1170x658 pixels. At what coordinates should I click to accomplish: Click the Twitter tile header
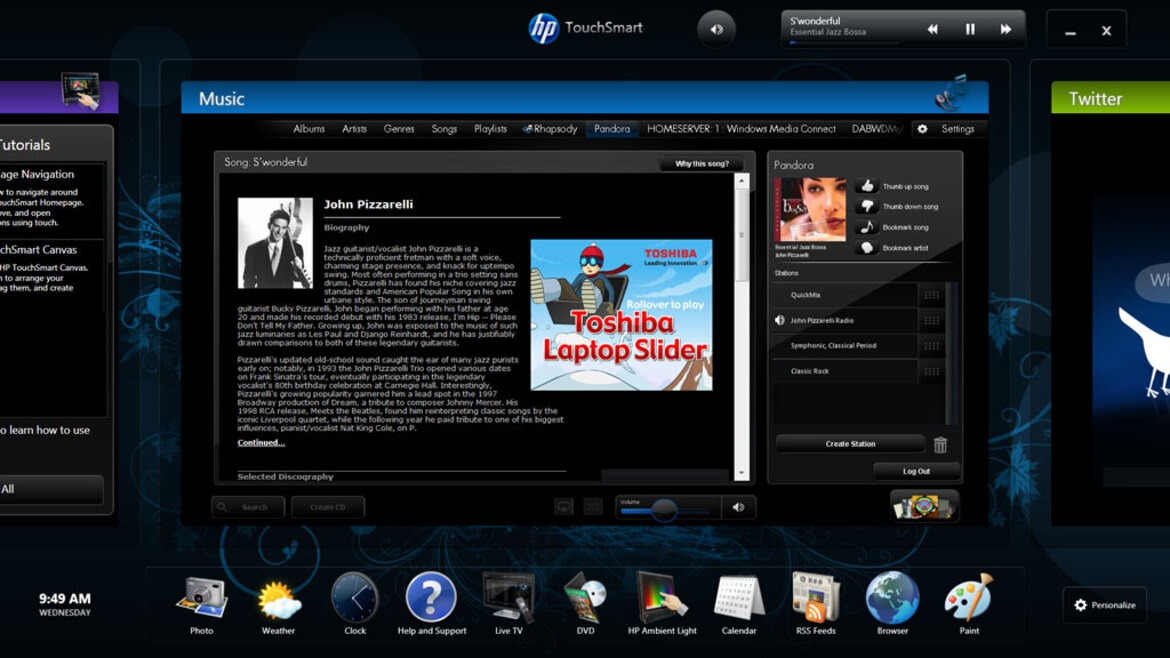coord(1110,98)
